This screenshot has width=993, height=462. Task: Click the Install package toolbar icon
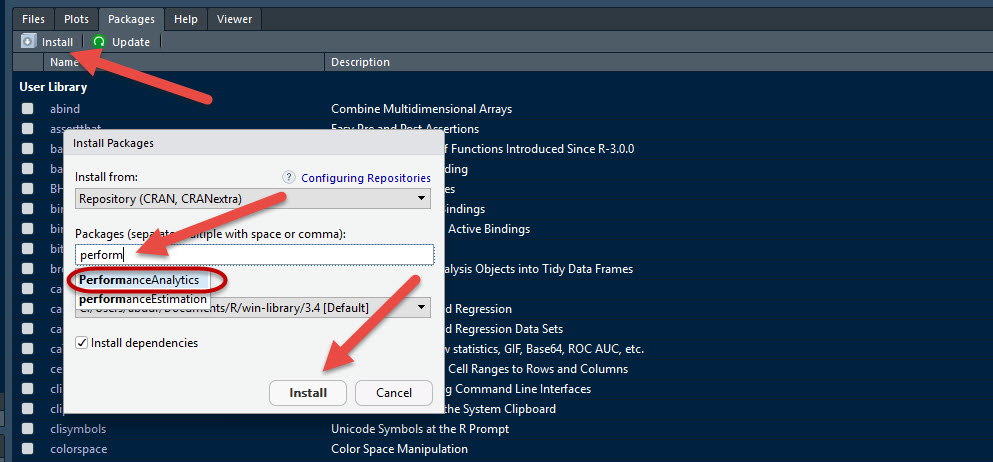(29, 42)
